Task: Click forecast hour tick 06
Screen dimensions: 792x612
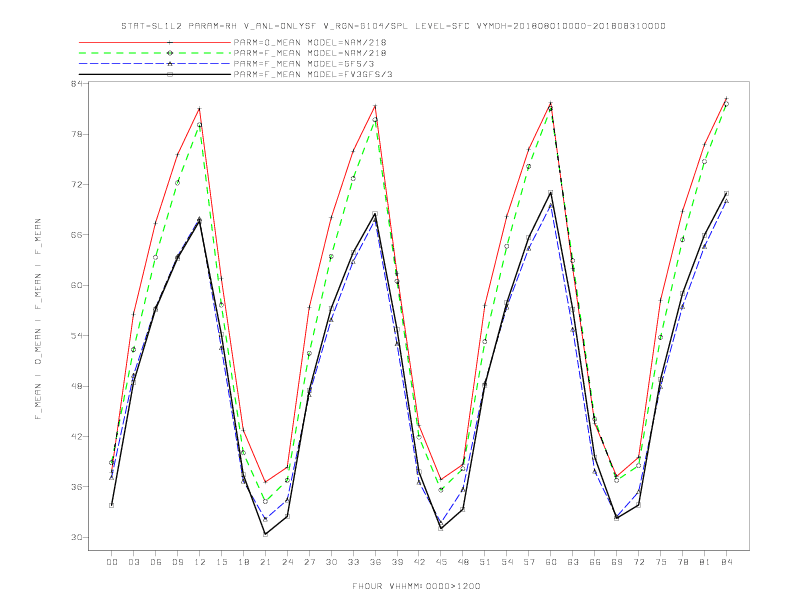Action: tap(156, 562)
